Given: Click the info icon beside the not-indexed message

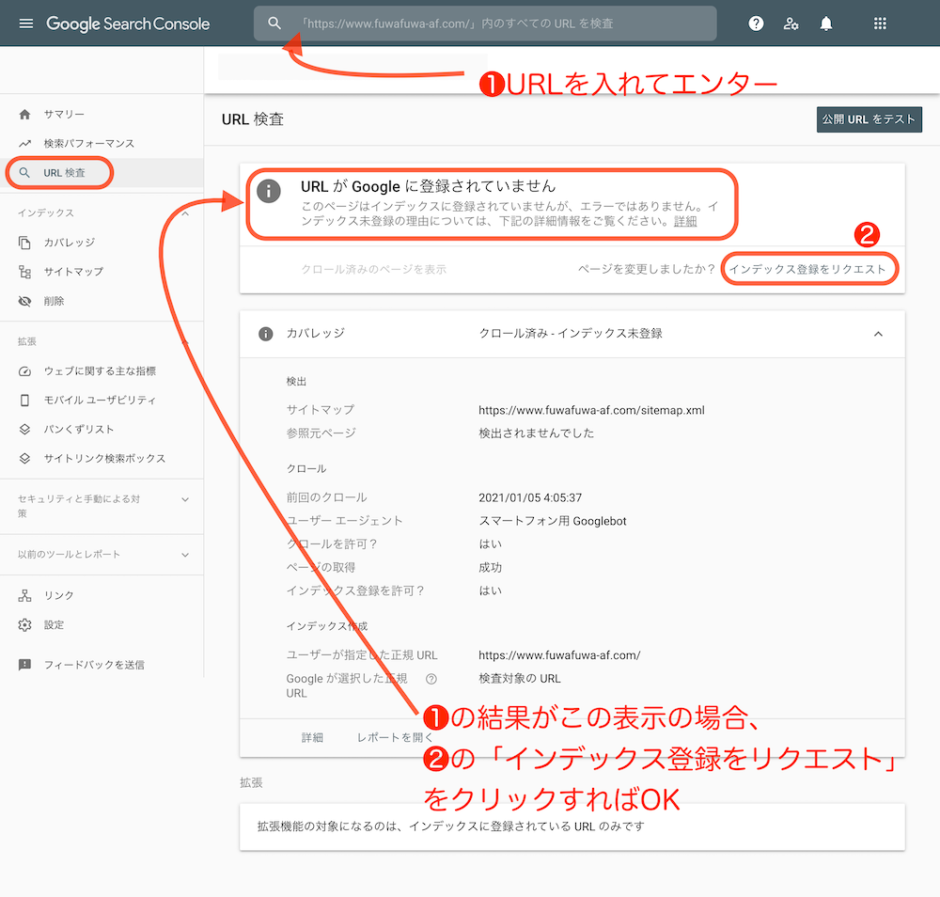Looking at the screenshot, I should point(269,191).
